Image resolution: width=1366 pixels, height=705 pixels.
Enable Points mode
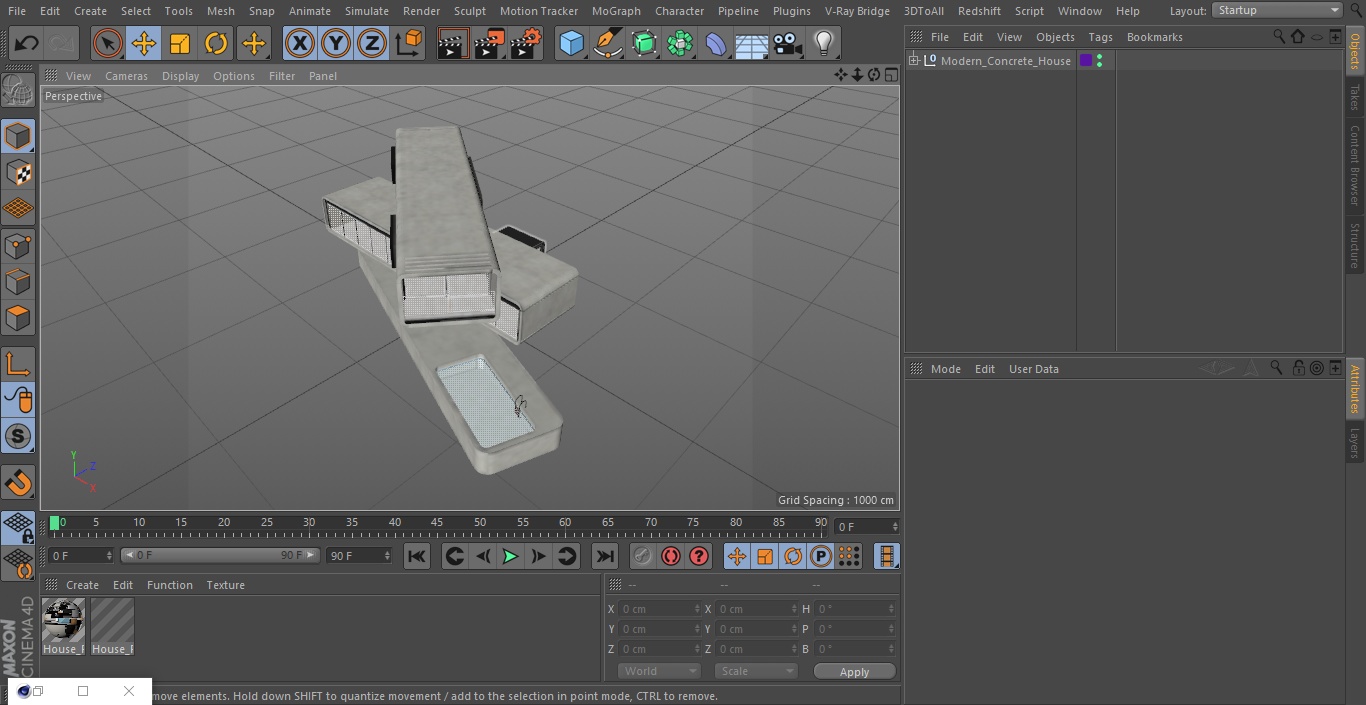point(18,245)
